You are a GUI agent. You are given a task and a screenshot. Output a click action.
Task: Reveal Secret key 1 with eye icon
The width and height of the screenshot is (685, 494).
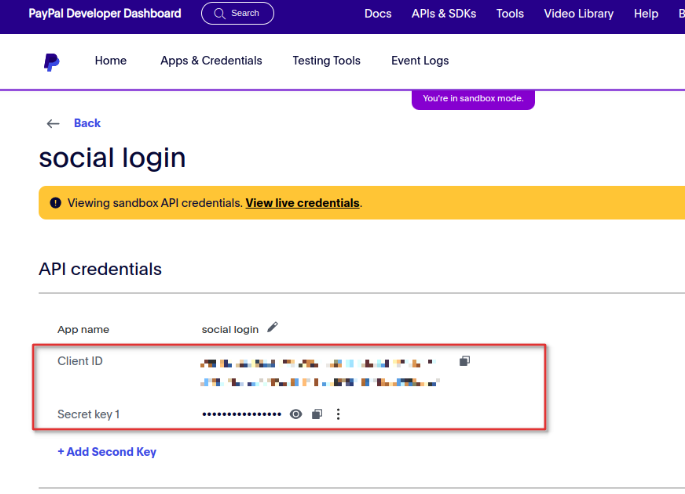296,414
